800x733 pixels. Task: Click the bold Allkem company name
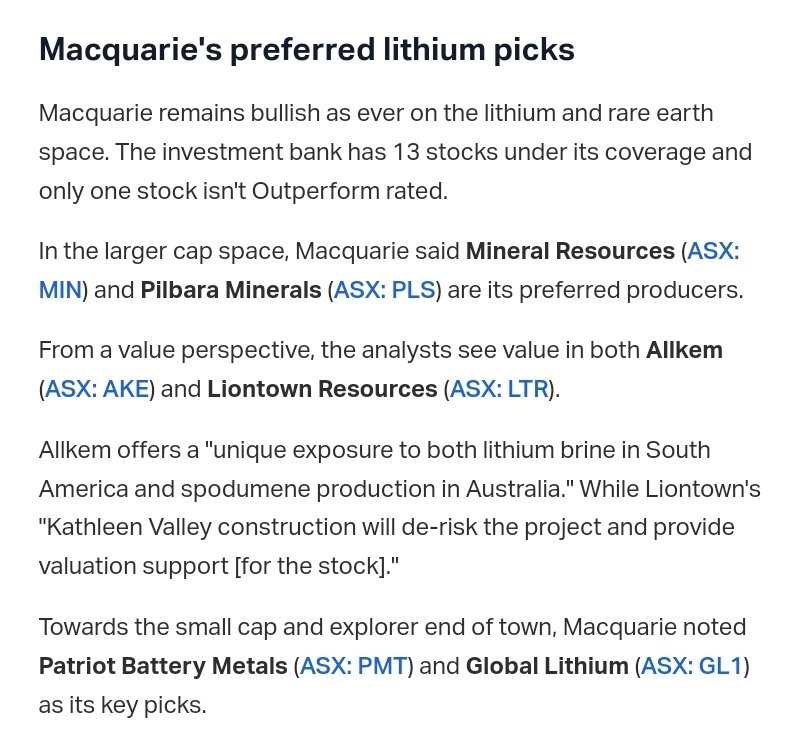tap(684, 350)
